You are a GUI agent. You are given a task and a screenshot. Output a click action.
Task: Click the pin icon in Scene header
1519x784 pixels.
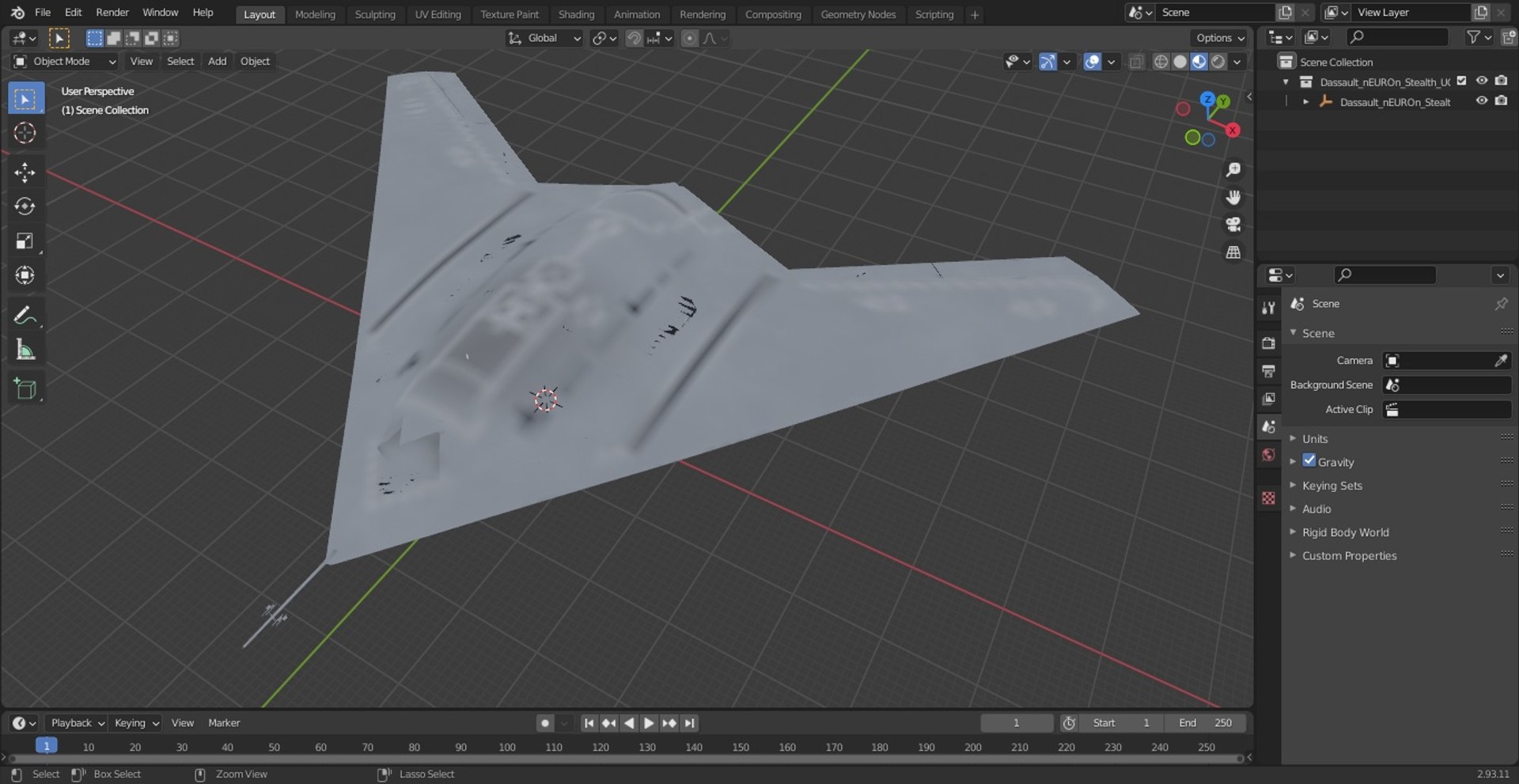tap(1501, 304)
